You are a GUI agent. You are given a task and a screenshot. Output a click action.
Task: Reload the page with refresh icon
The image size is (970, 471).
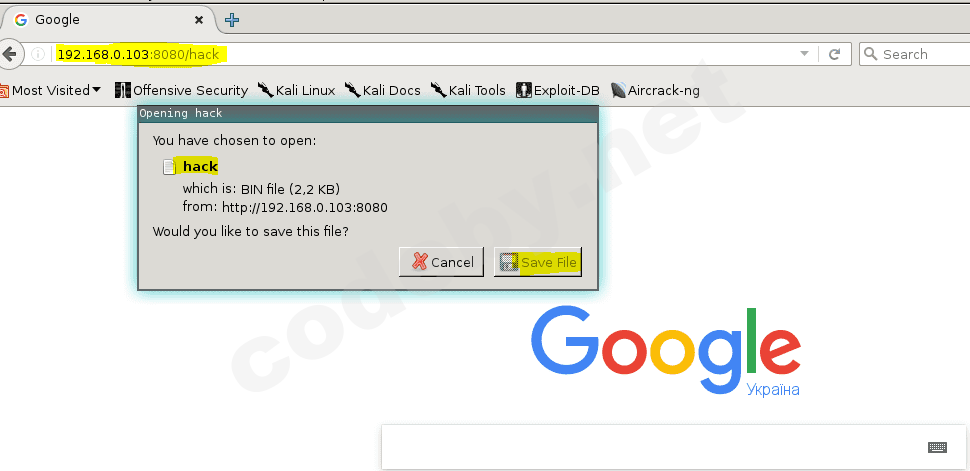pos(834,54)
